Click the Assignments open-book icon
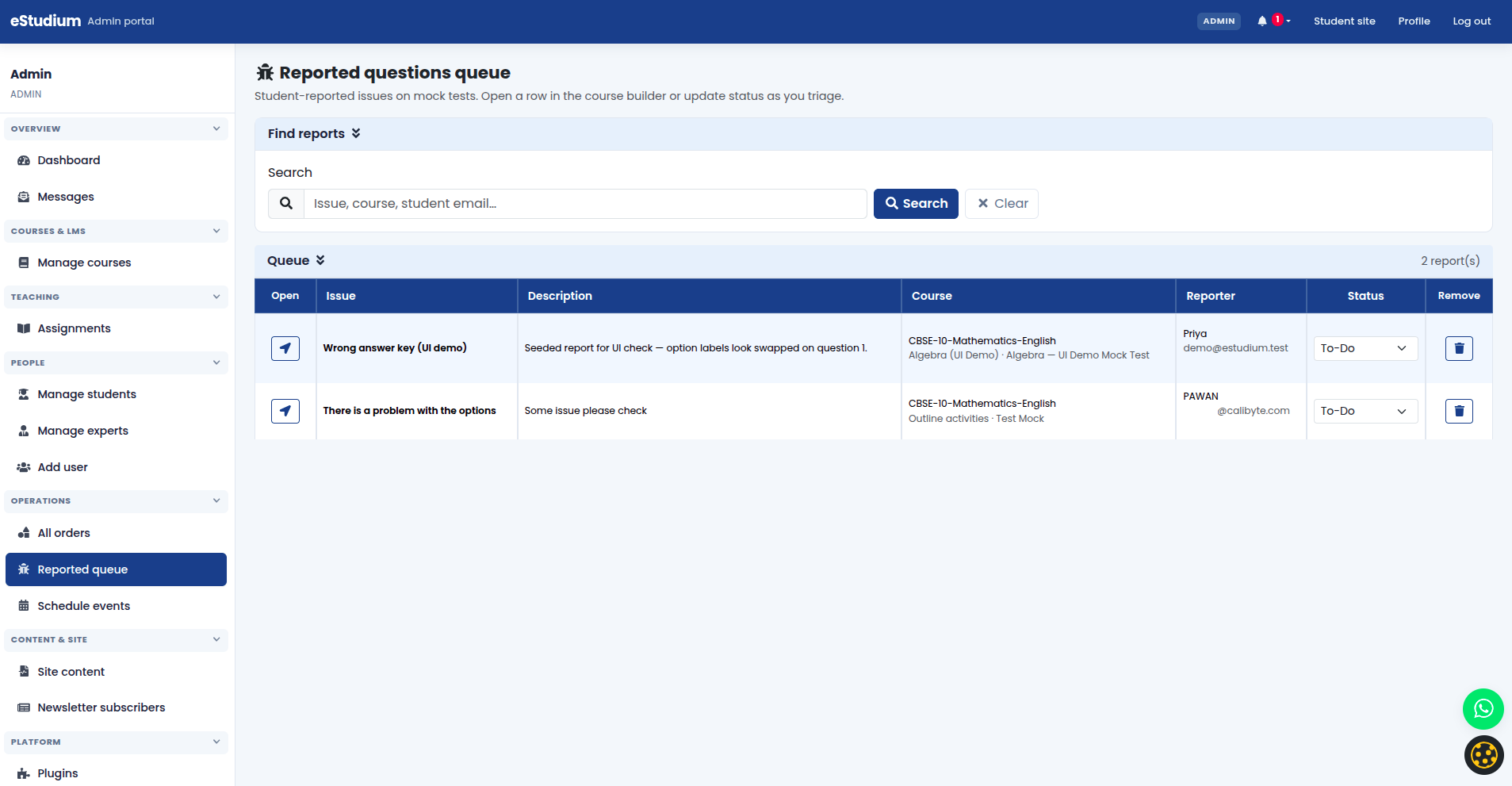1512x786 pixels. 24,328
